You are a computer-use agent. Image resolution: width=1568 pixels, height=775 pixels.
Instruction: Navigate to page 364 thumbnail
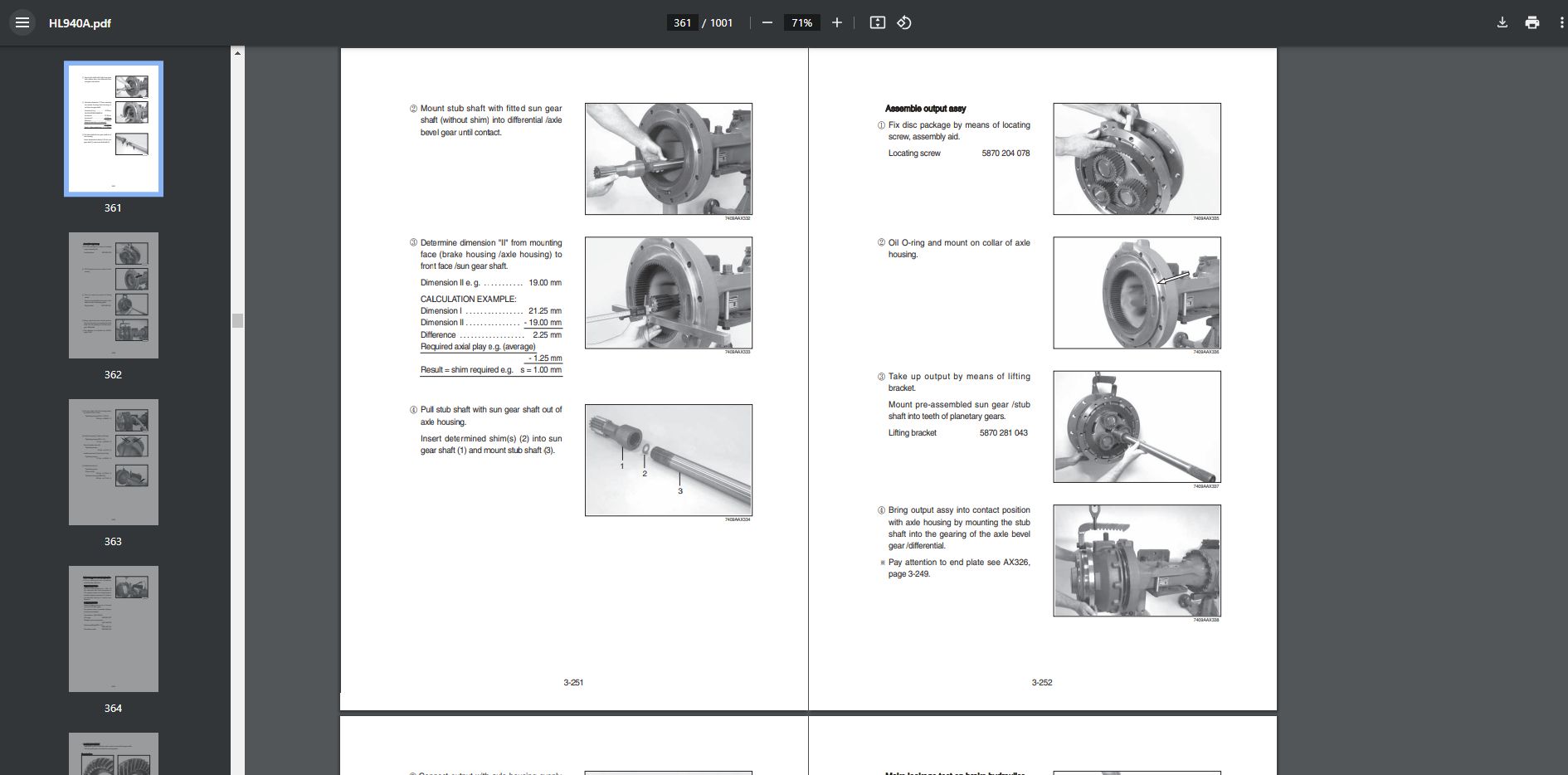113,629
